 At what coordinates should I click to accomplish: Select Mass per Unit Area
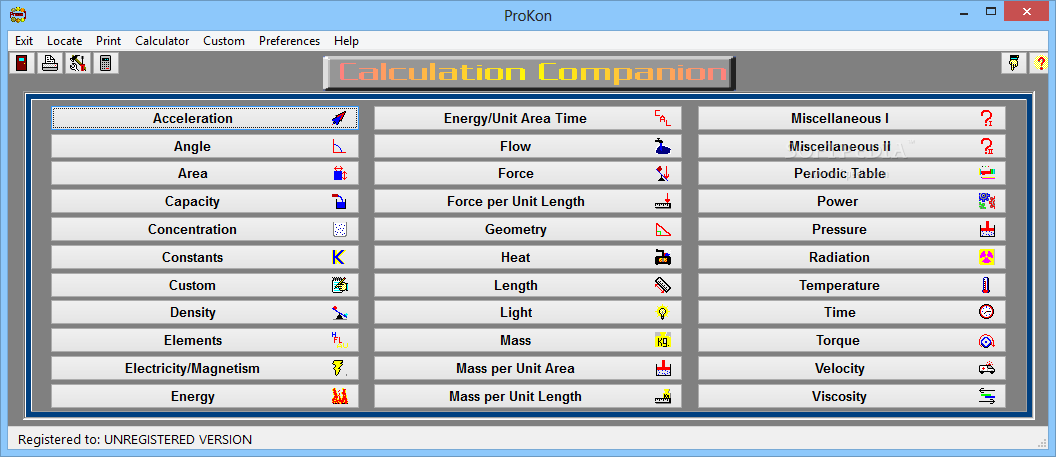pos(528,368)
